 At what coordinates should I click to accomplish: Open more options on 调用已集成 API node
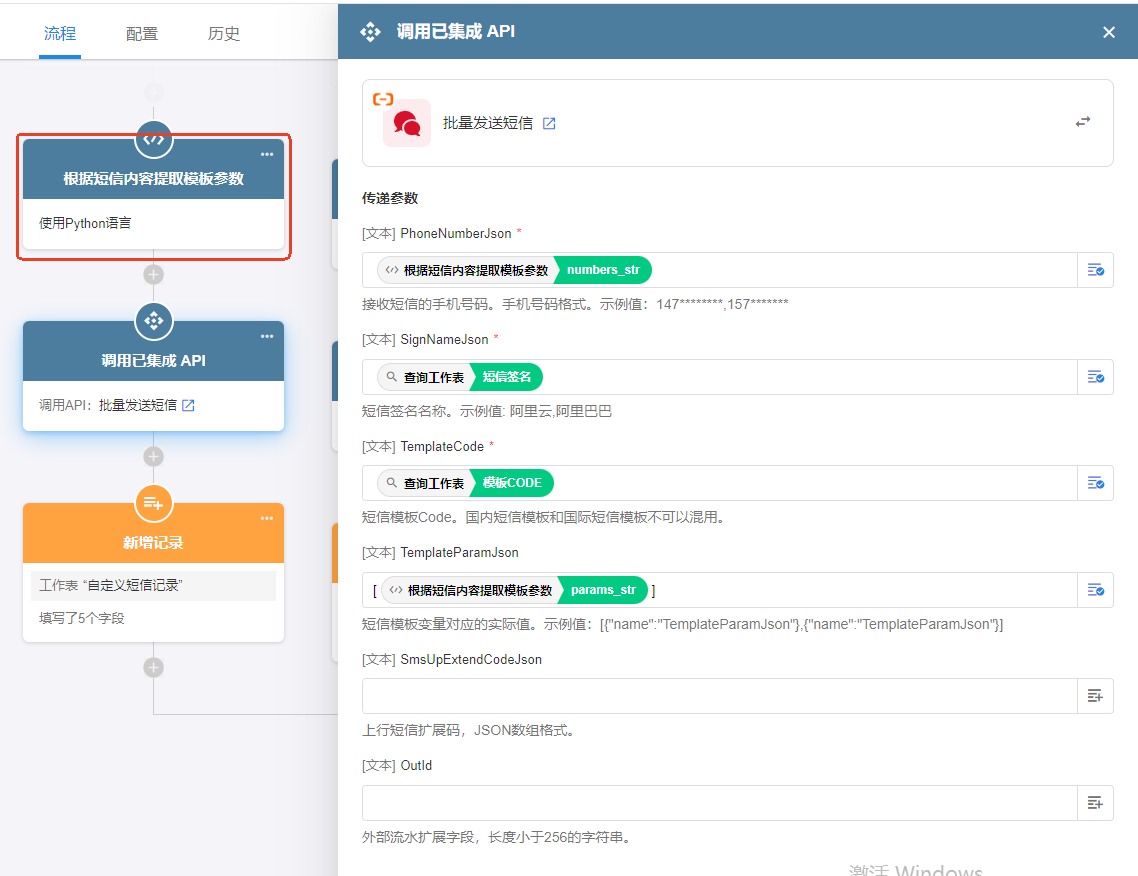(267, 336)
